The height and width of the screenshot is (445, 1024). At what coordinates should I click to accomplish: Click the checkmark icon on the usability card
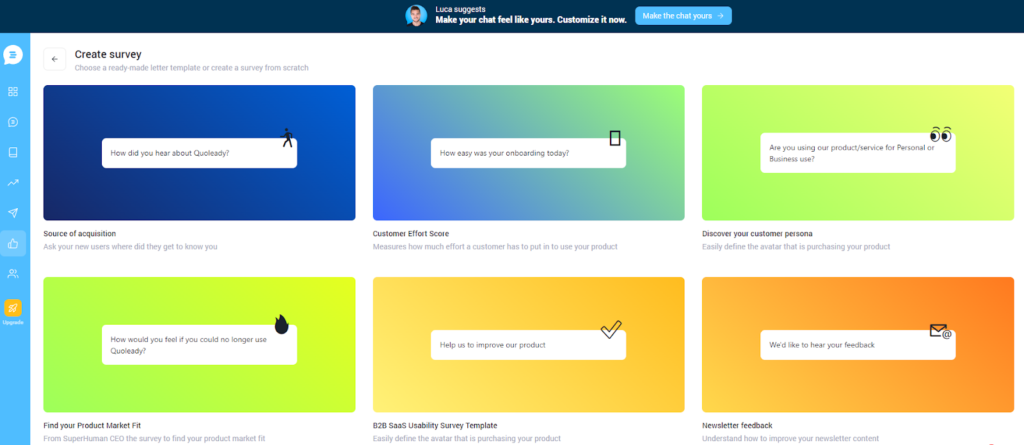coord(611,329)
